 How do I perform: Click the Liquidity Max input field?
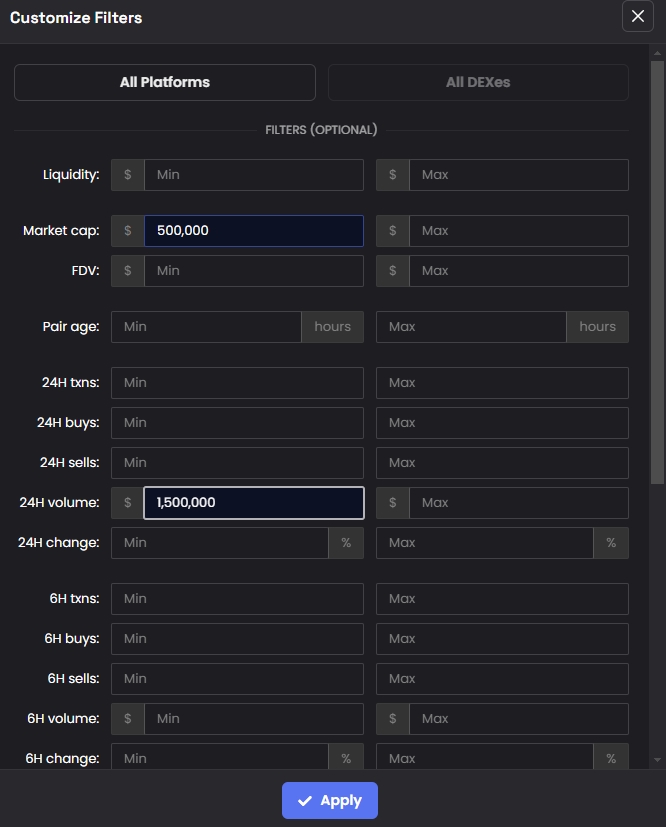click(x=518, y=175)
